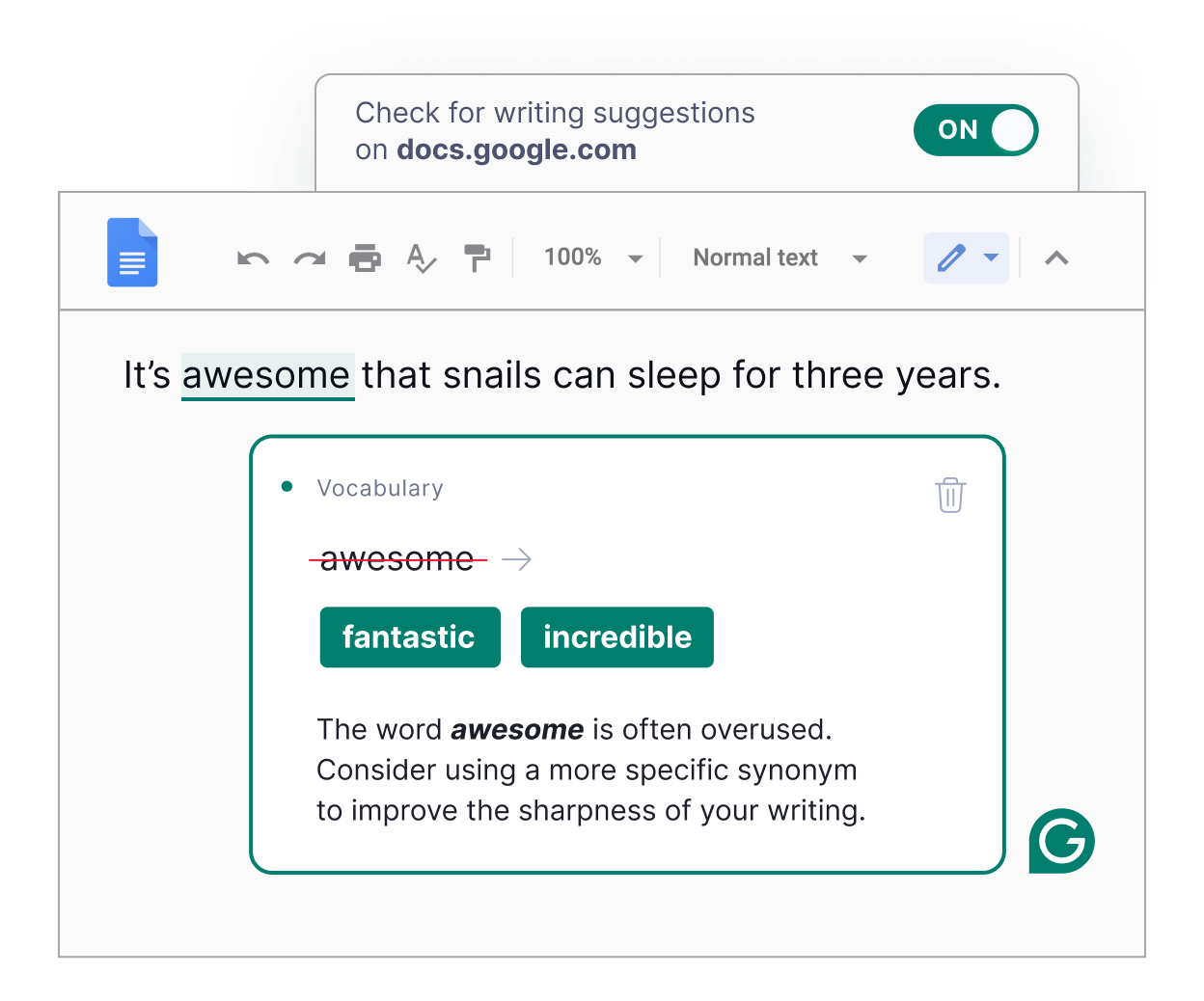
Task: Open the Normal text style dropdown
Action: click(x=780, y=257)
